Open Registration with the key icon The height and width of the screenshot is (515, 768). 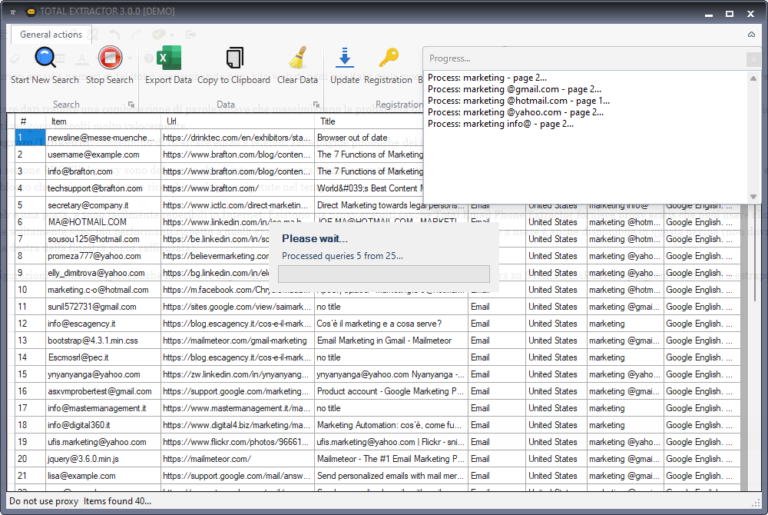point(388,58)
